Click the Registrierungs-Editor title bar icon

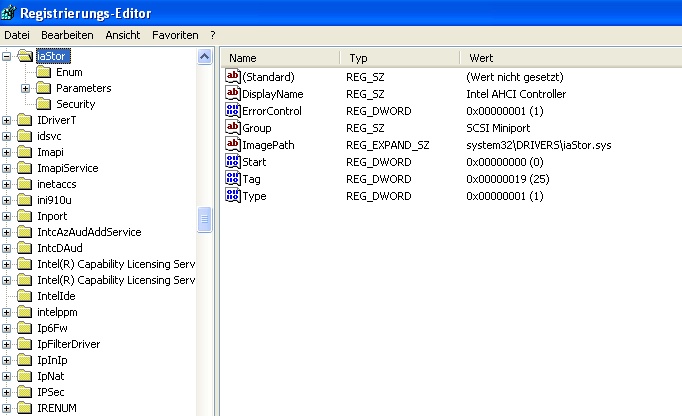coord(8,12)
